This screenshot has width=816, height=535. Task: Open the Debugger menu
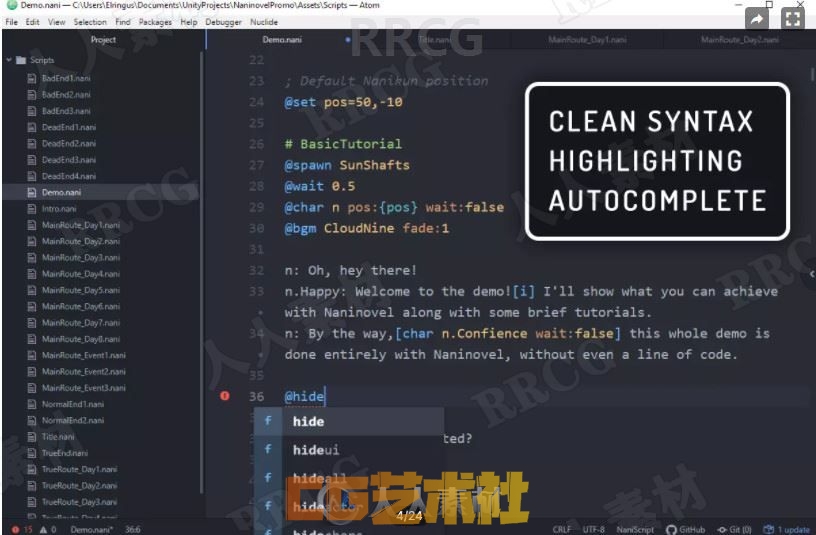pos(223,22)
